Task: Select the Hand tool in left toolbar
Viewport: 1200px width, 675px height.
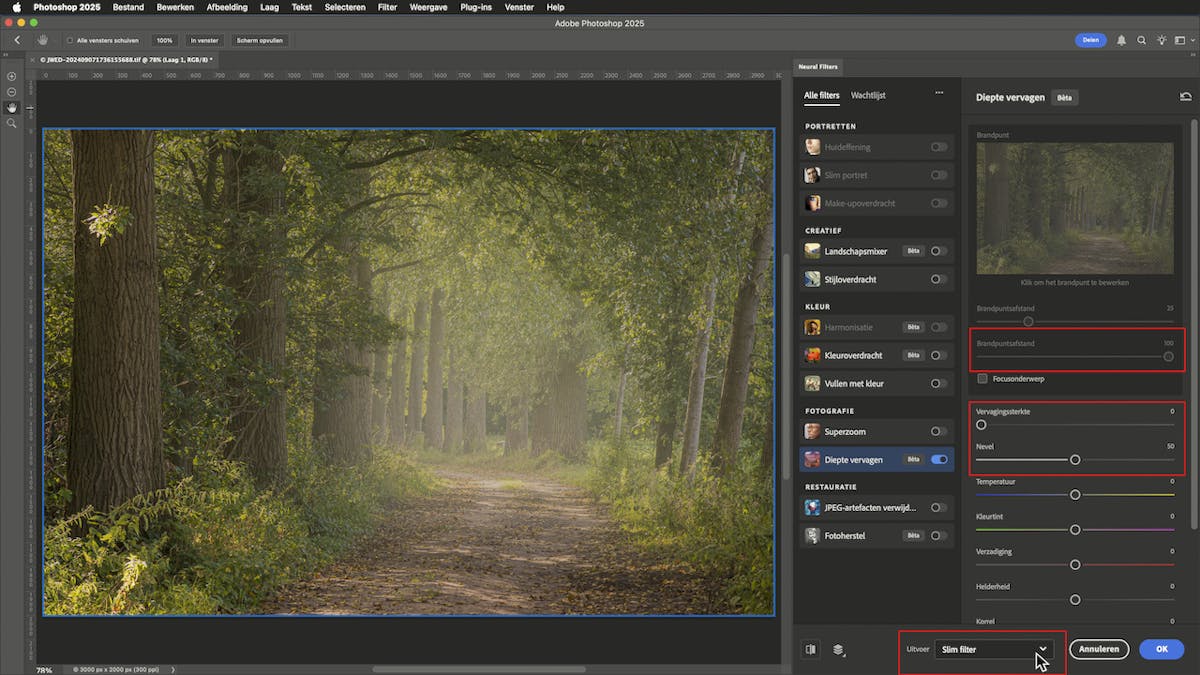Action: [x=11, y=107]
